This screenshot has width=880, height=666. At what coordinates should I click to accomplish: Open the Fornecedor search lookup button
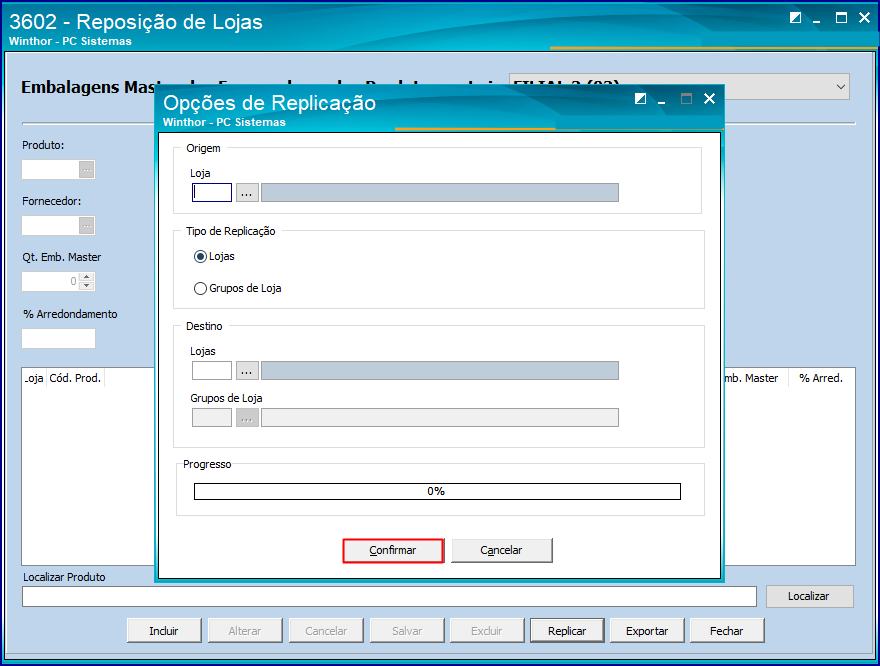click(x=86, y=226)
